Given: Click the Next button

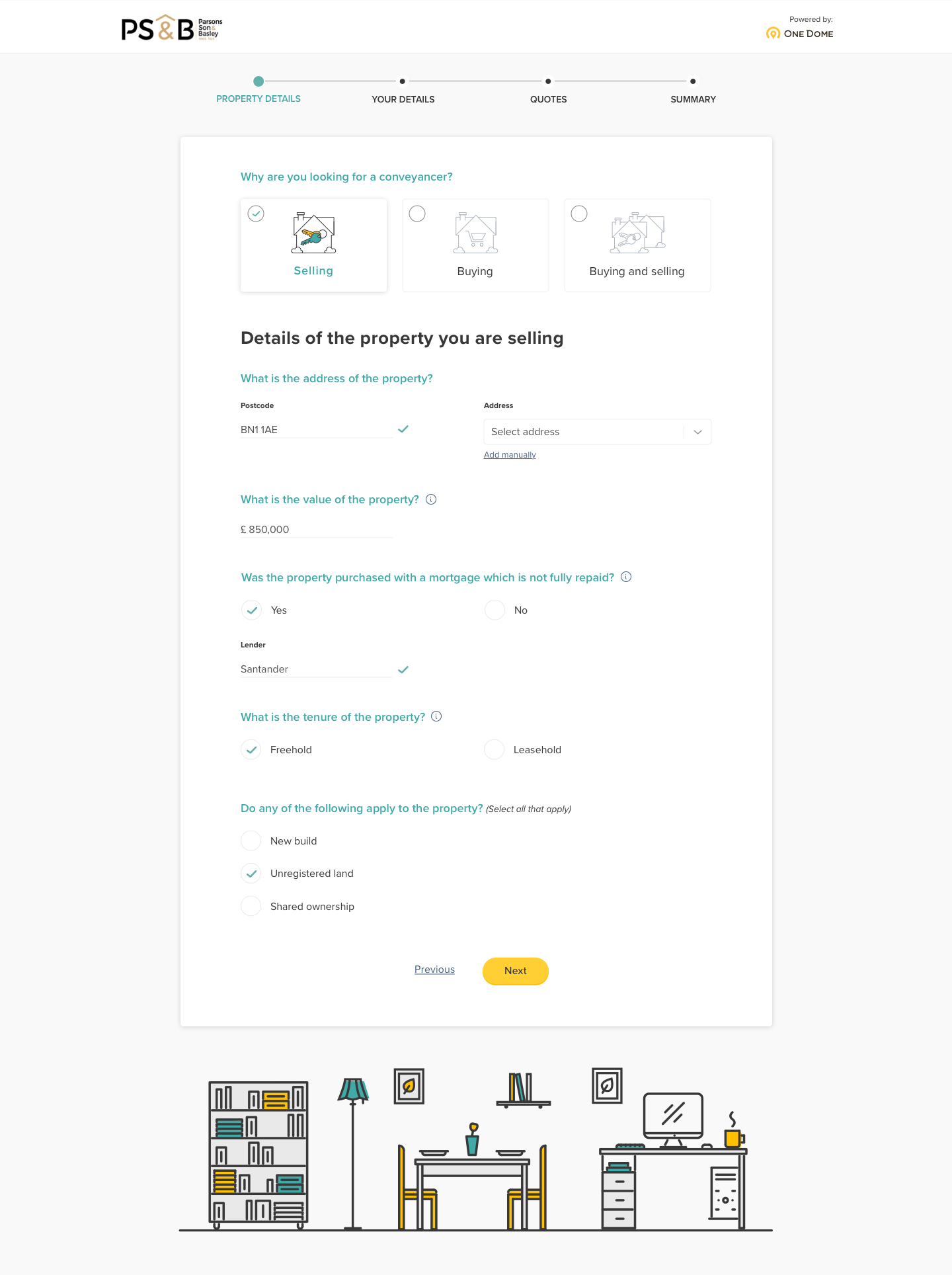Looking at the screenshot, I should coord(516,971).
